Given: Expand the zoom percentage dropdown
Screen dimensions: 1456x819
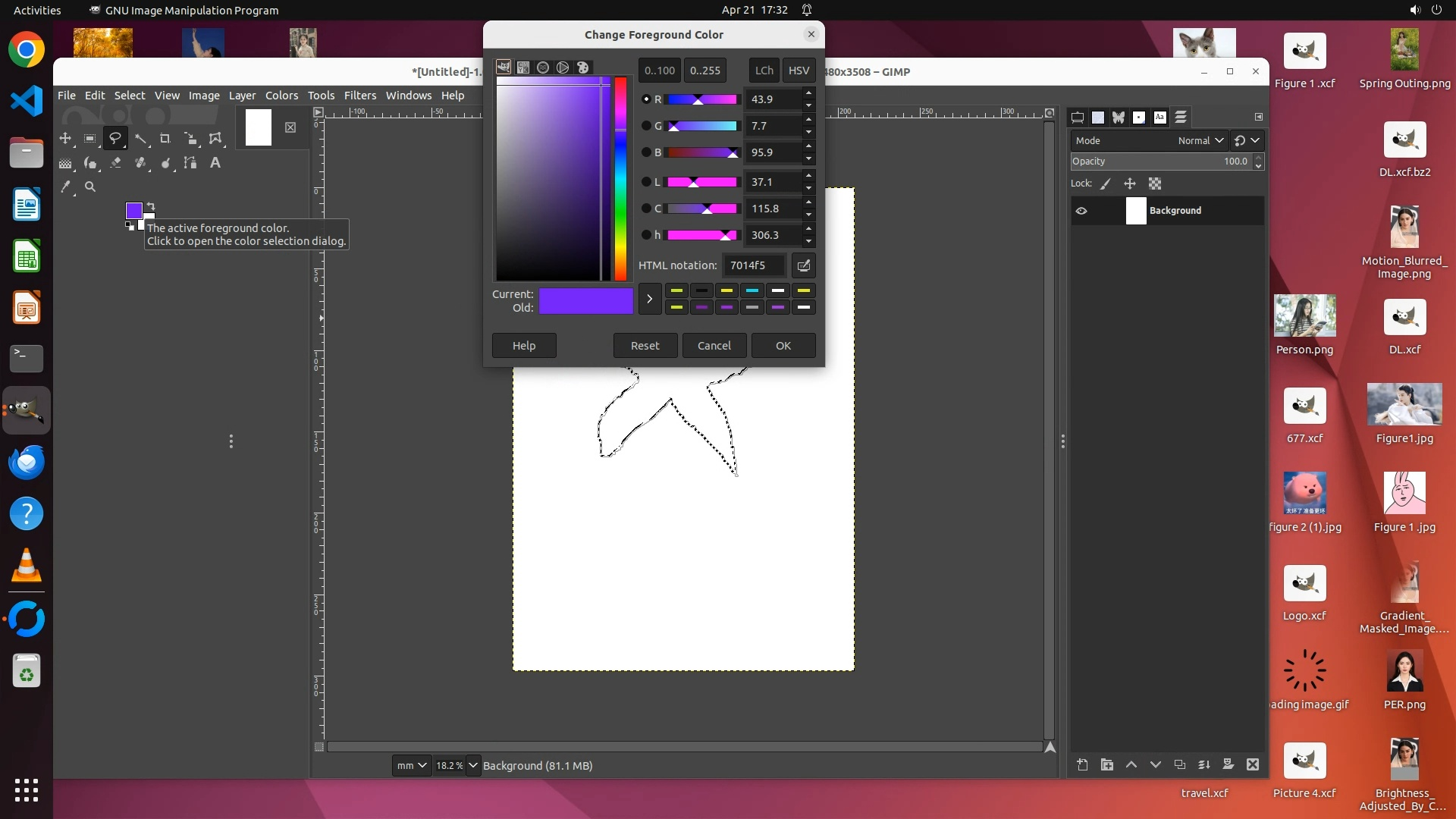Looking at the screenshot, I should pos(472,766).
